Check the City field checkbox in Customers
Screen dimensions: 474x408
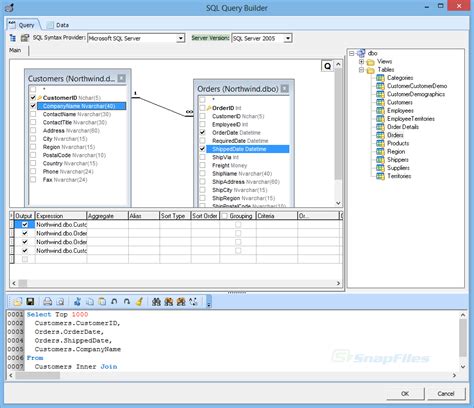(33, 139)
